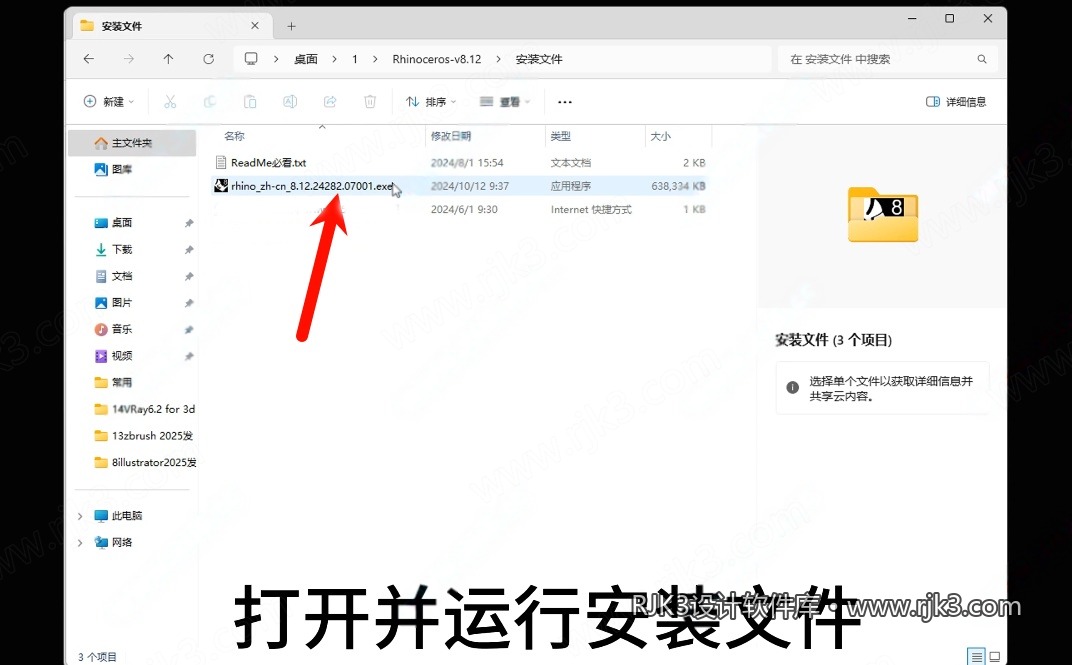Viewport: 1072px width, 665px height.
Task: Open the 查看 view dropdown
Action: [x=505, y=101]
